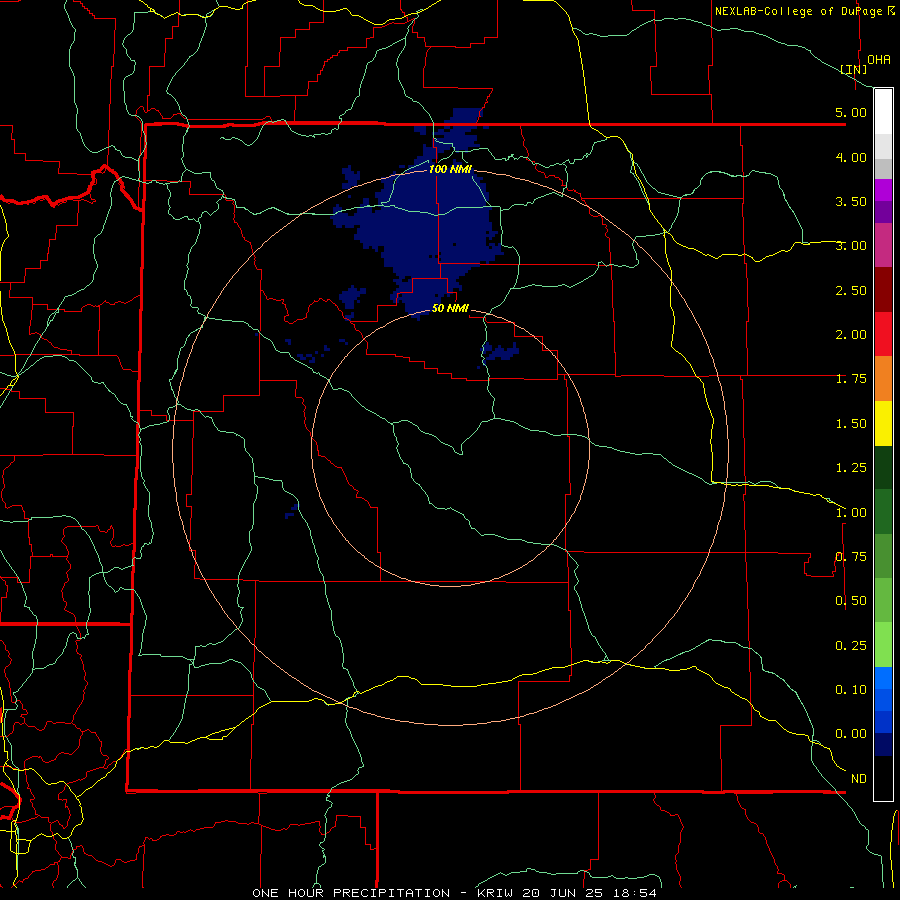
Task: Click the 1.50 legend value
Action: (851, 424)
